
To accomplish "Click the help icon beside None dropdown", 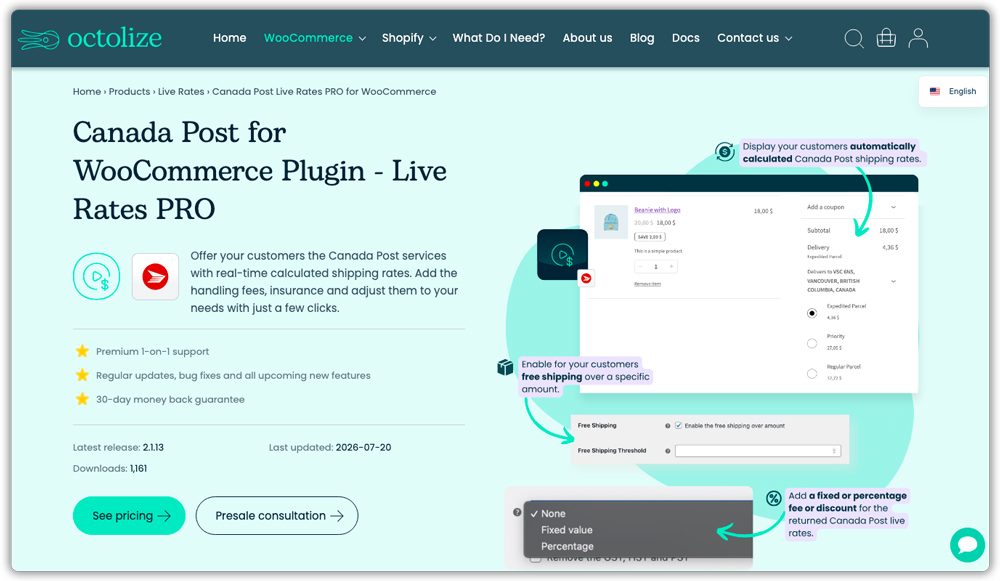I will (x=517, y=512).
